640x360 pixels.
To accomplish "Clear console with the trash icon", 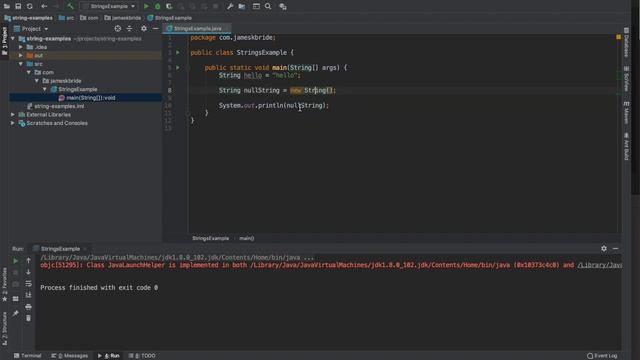I will tap(28, 318).
